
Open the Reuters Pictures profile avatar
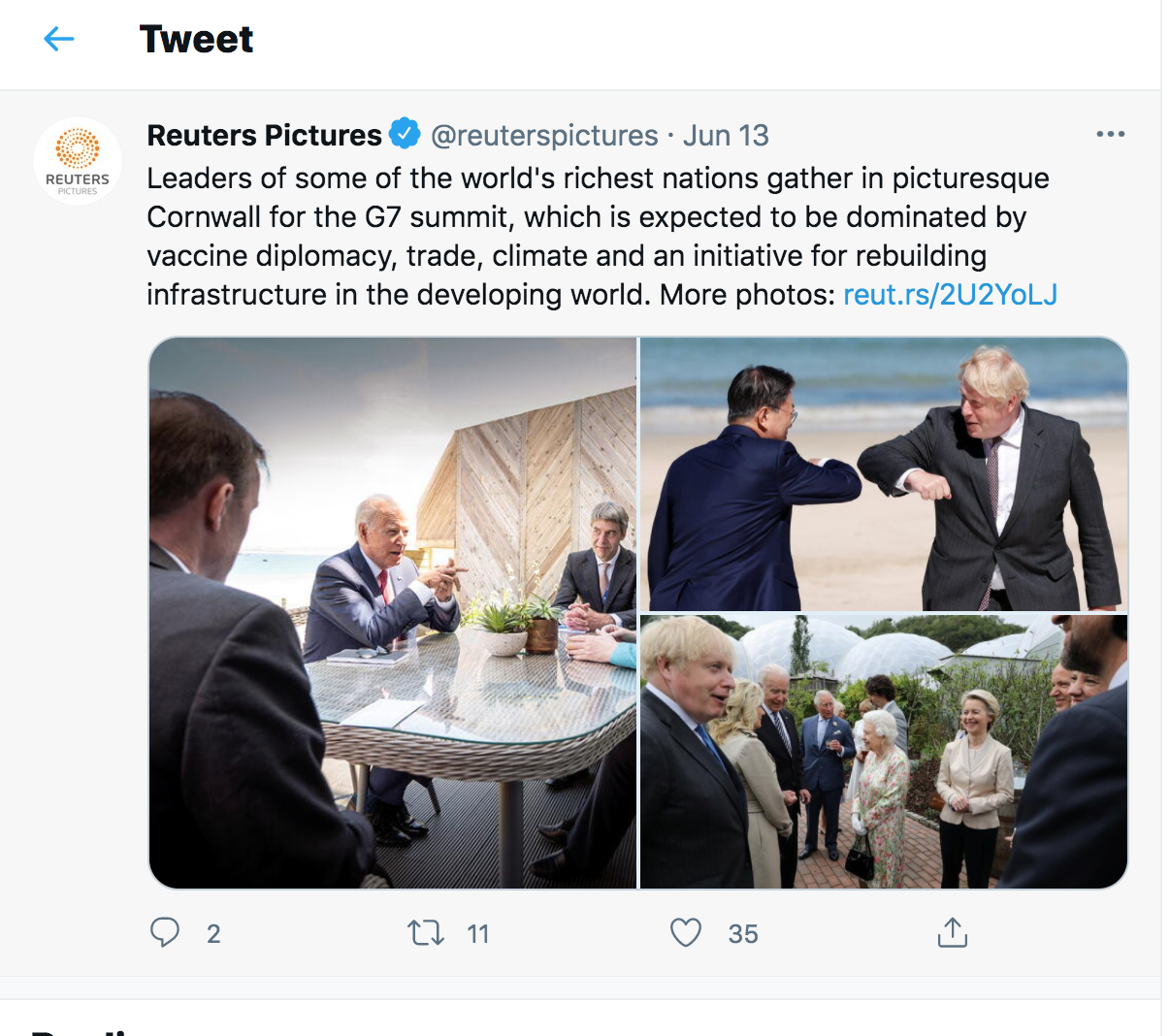[78, 161]
